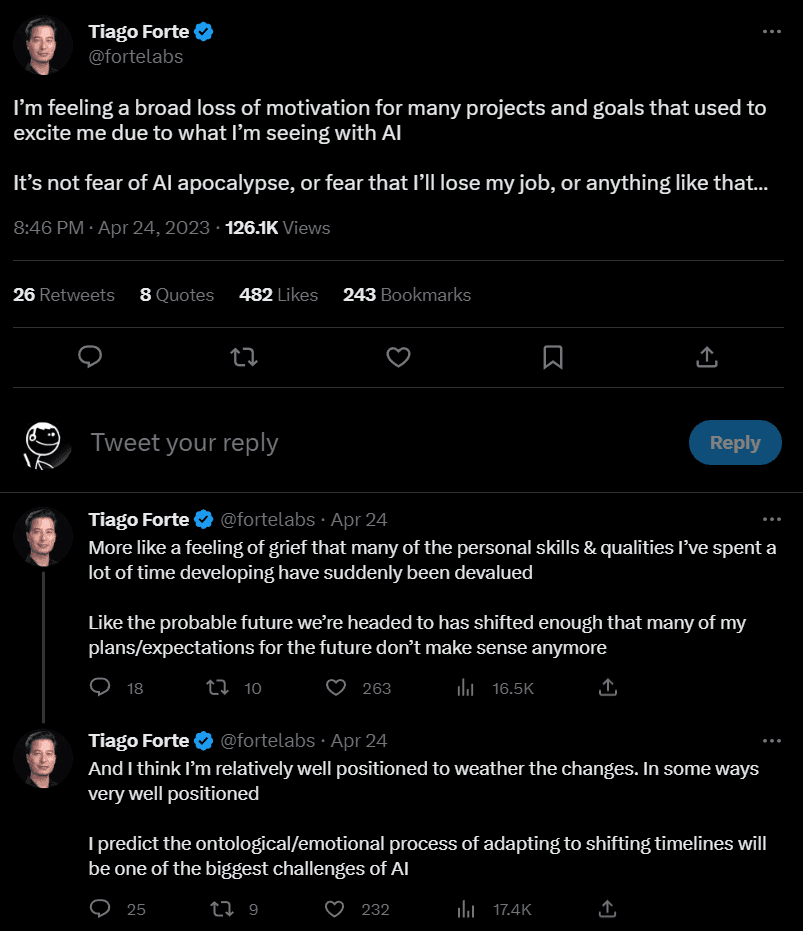Open @fortelabs handle in main tweet header
This screenshot has width=803, height=931.
pos(135,56)
